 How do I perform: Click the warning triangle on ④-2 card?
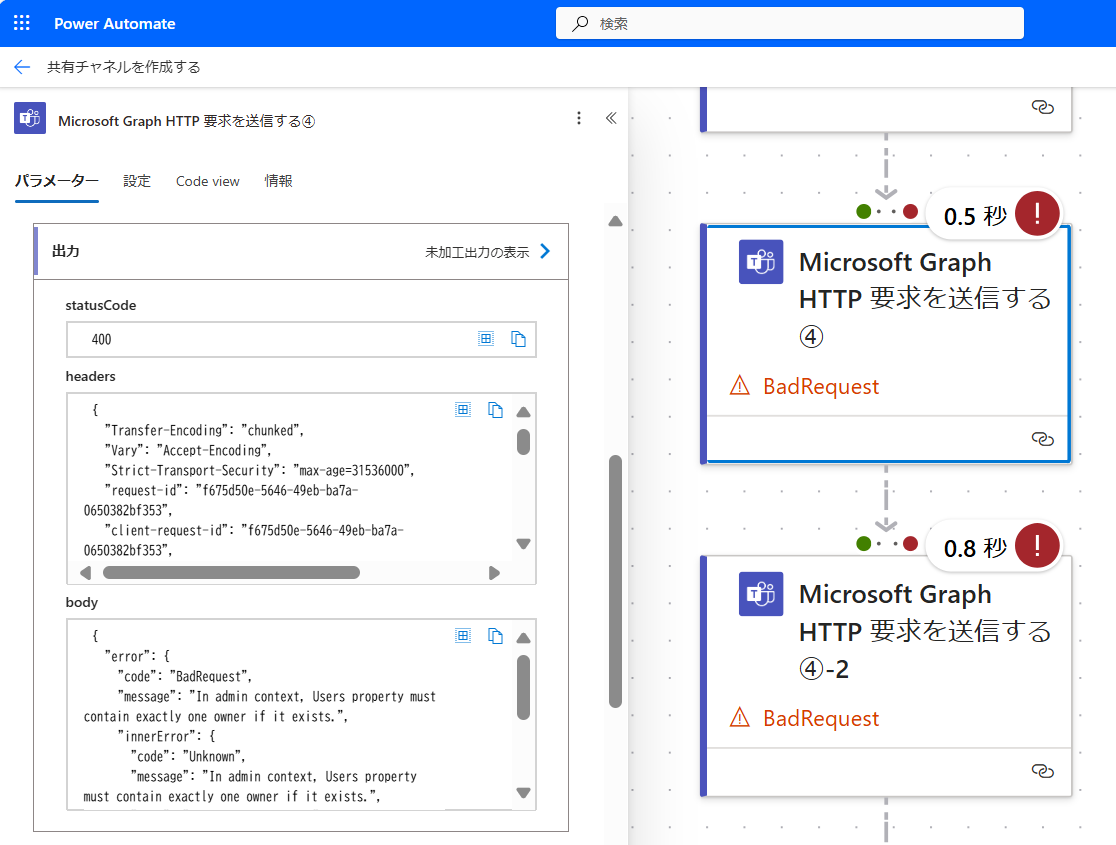point(740,718)
